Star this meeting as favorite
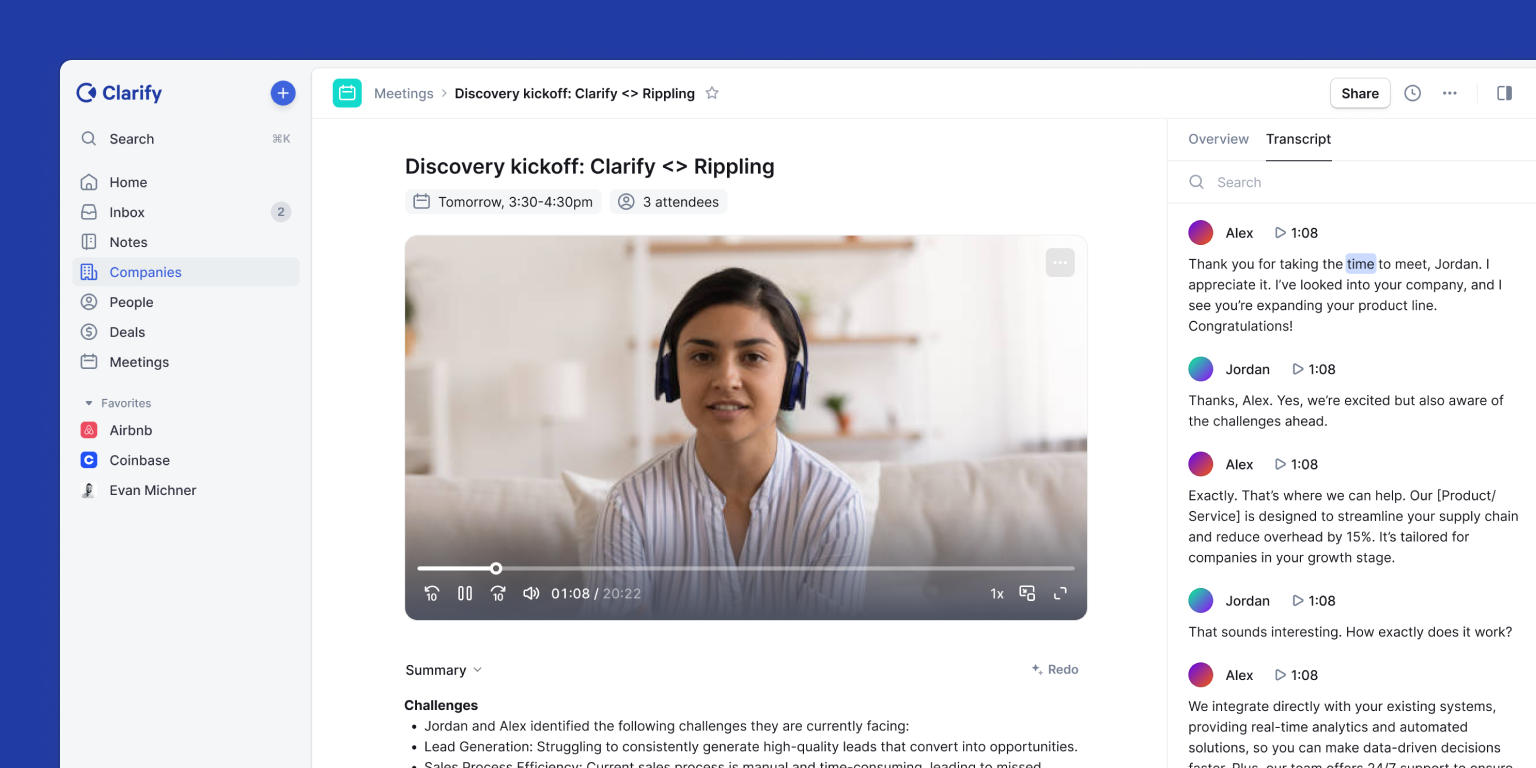 tap(712, 93)
